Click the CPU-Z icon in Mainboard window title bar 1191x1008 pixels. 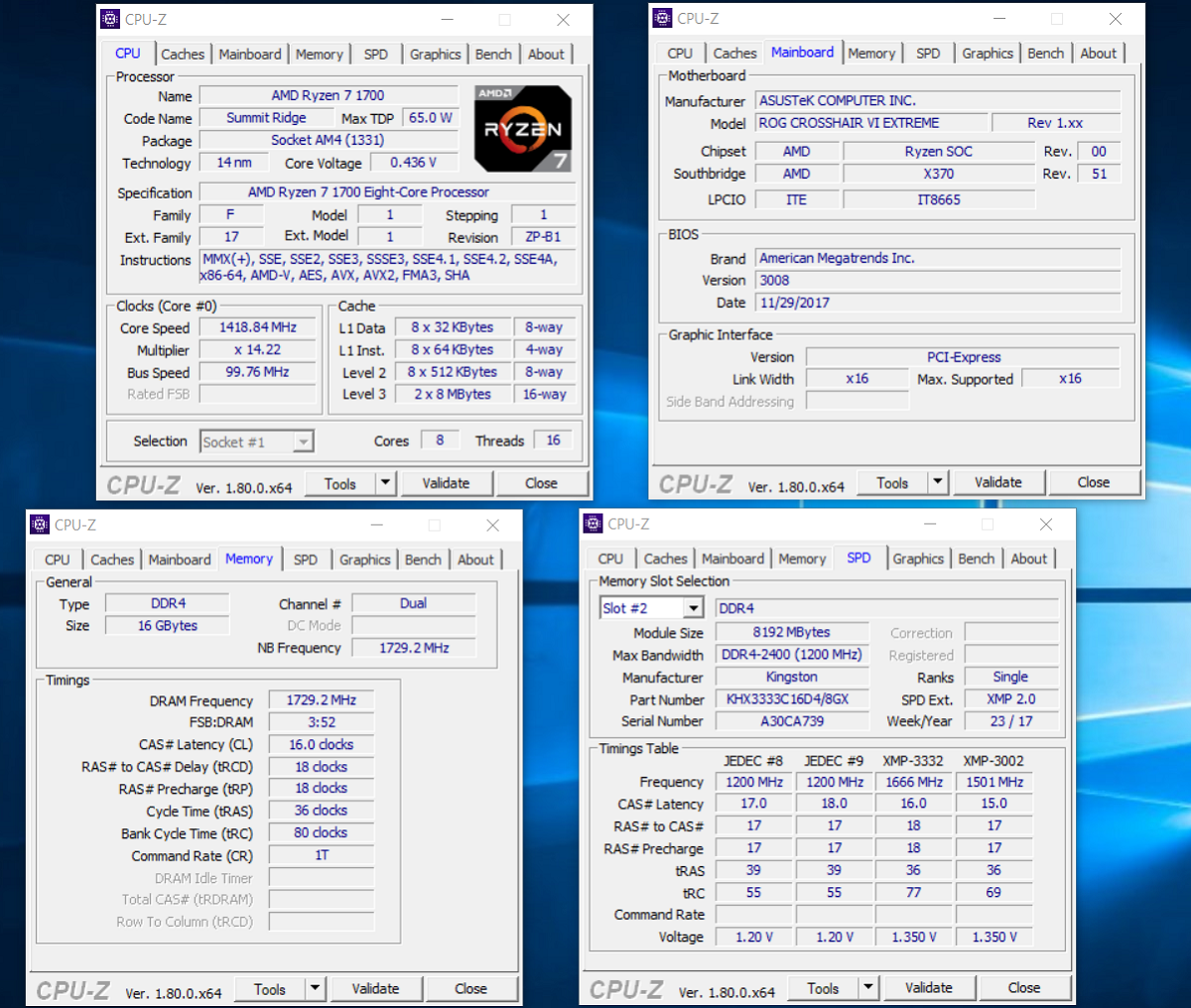pyautogui.click(x=661, y=18)
